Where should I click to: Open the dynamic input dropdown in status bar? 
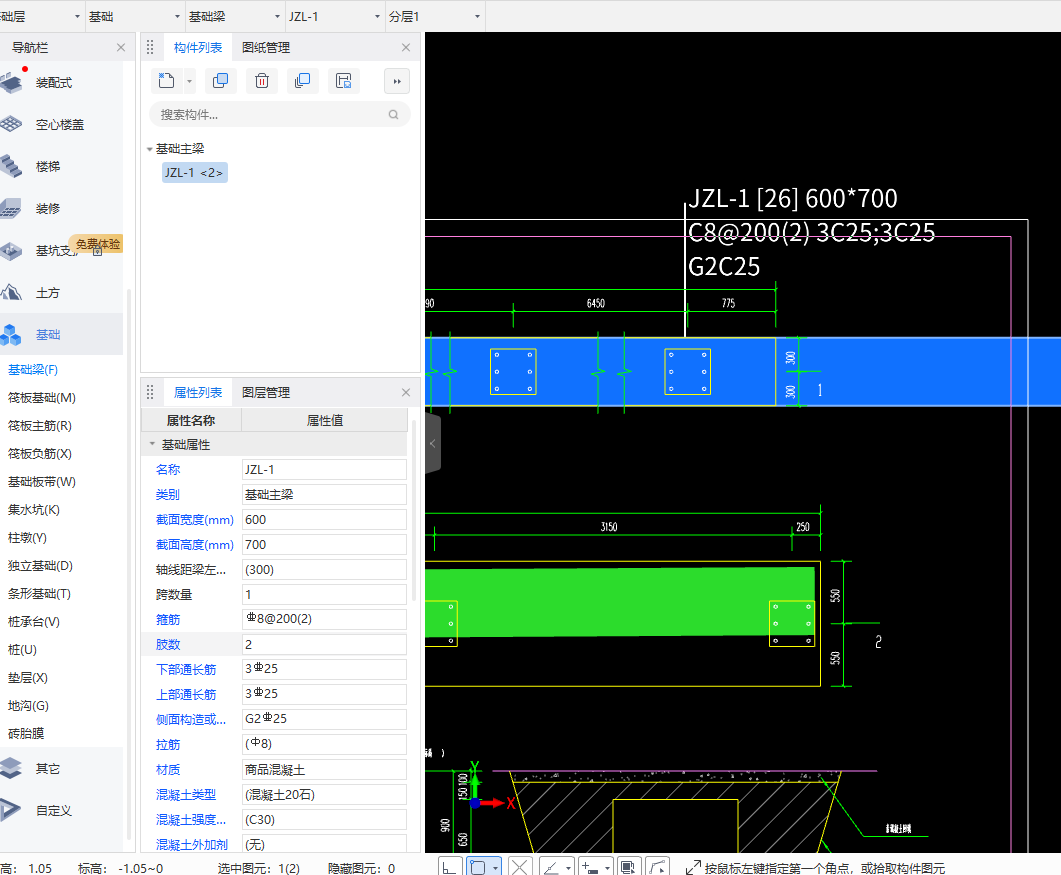(608, 868)
